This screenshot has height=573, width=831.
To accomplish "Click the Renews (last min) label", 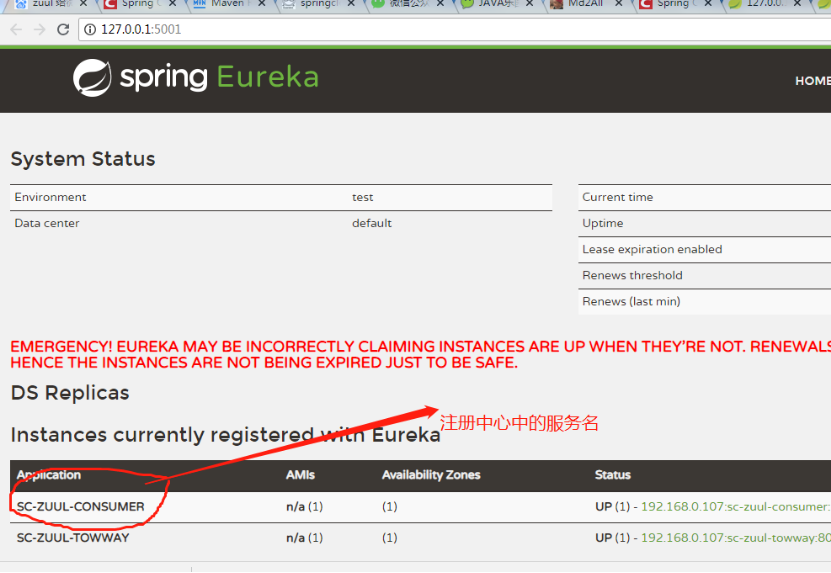I will click(631, 301).
